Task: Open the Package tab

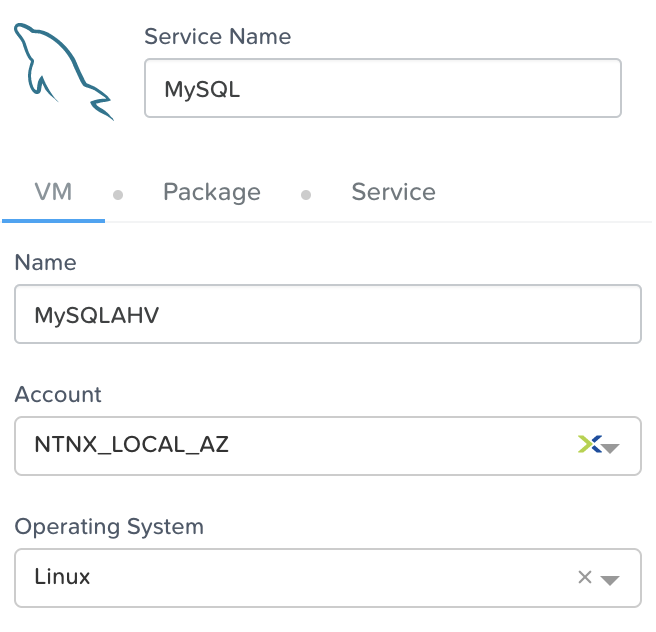Action: click(x=211, y=192)
